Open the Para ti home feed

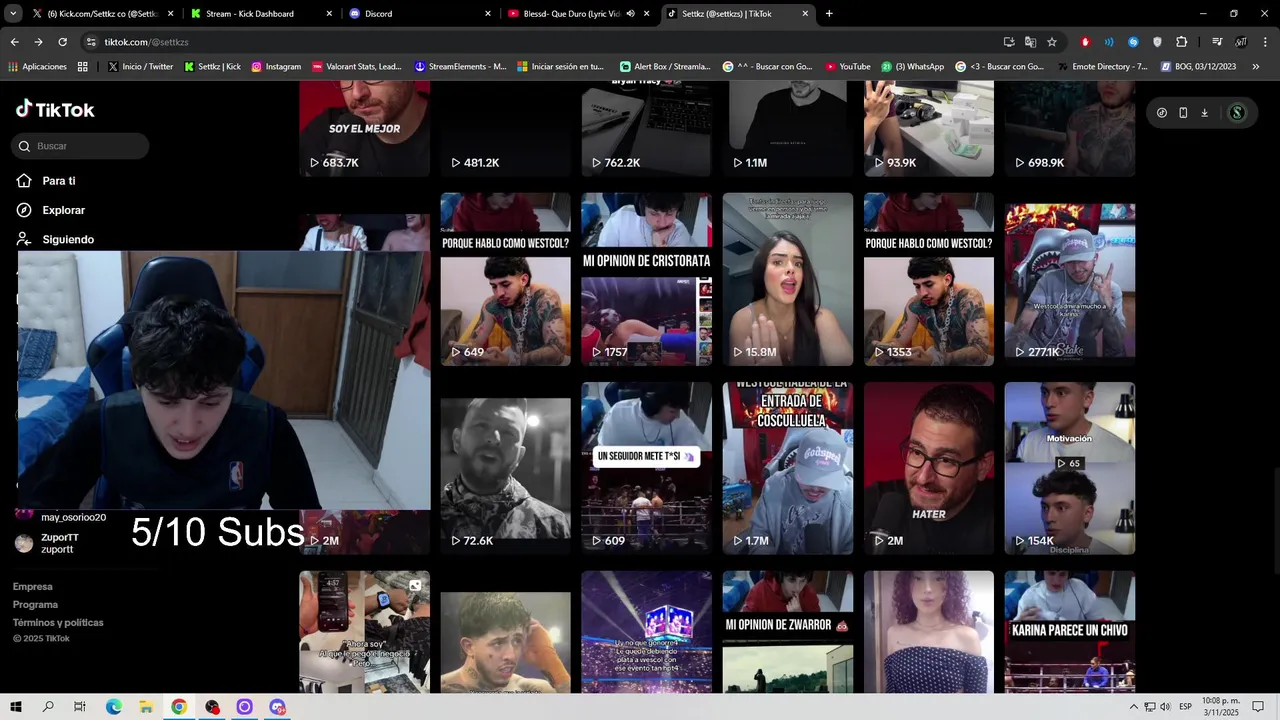(46, 181)
